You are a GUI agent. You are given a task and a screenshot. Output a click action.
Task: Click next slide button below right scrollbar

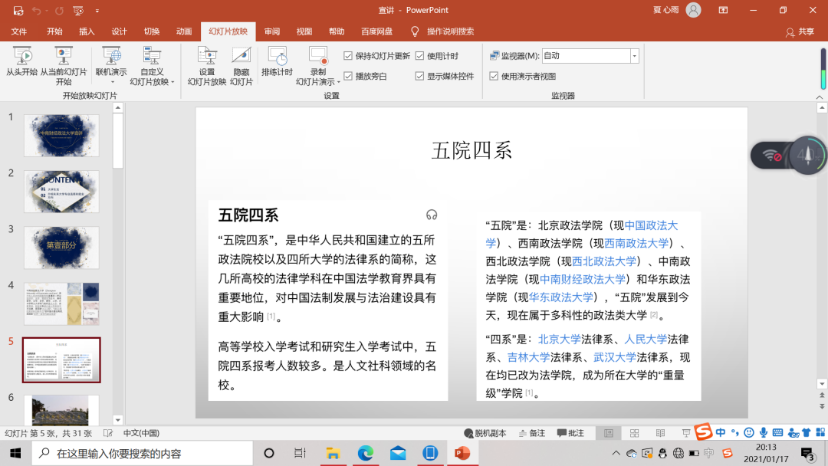coord(822,406)
